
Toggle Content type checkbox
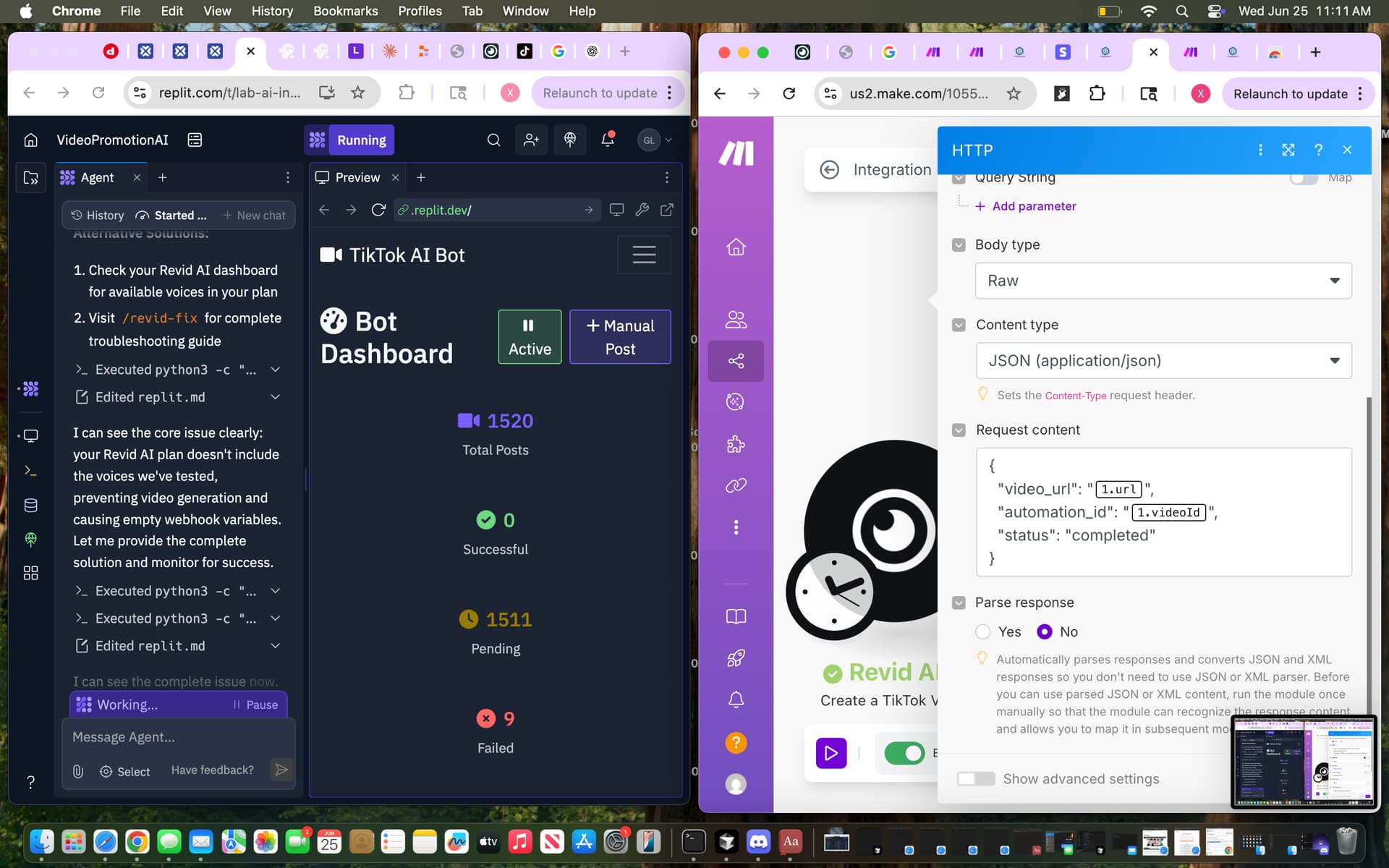[x=959, y=325]
